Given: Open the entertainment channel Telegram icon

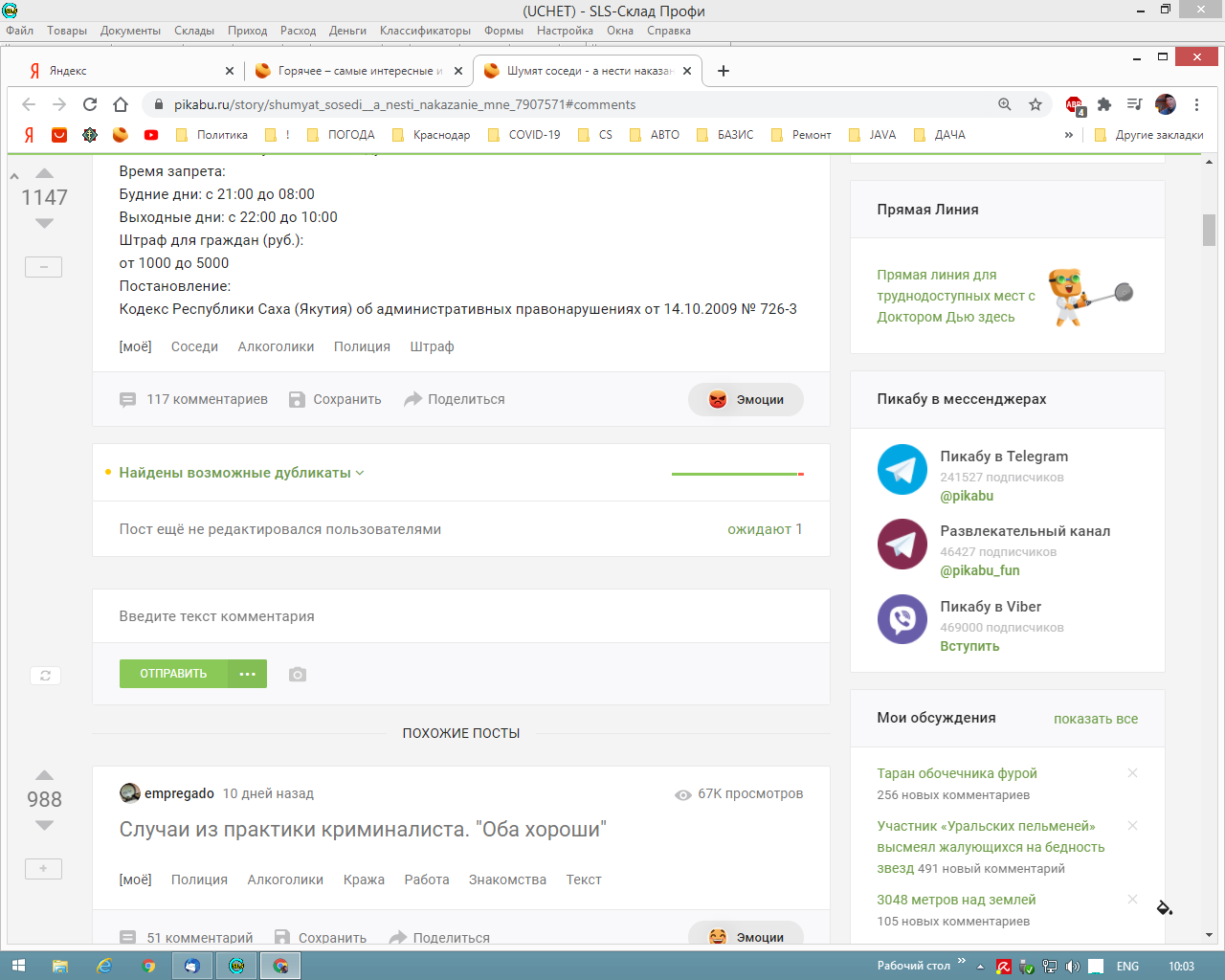Looking at the screenshot, I should [x=902, y=544].
